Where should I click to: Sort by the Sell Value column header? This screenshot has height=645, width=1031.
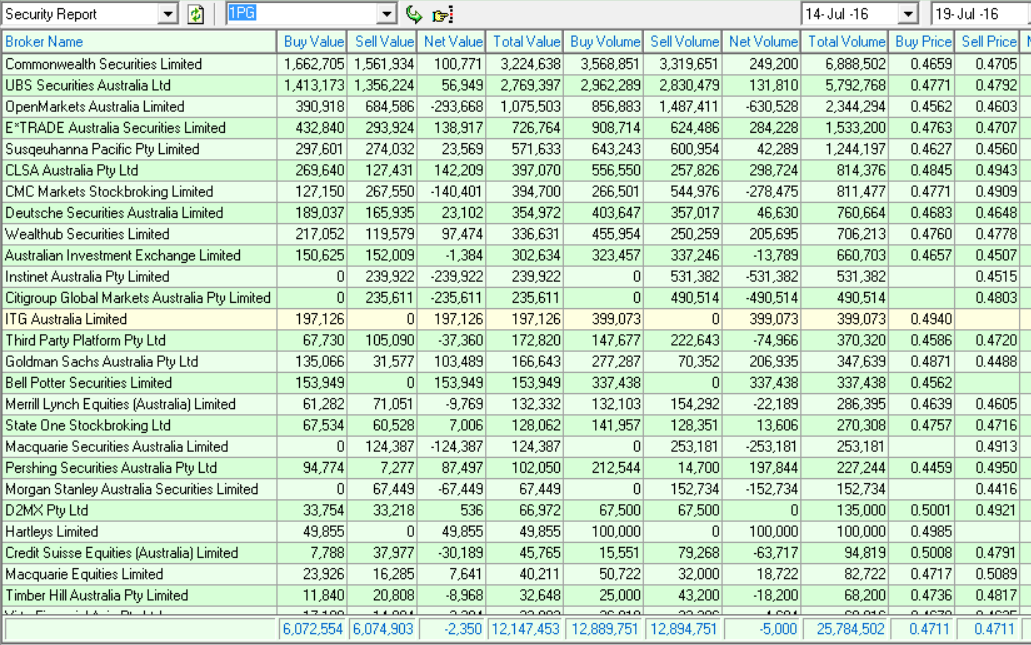(x=382, y=41)
